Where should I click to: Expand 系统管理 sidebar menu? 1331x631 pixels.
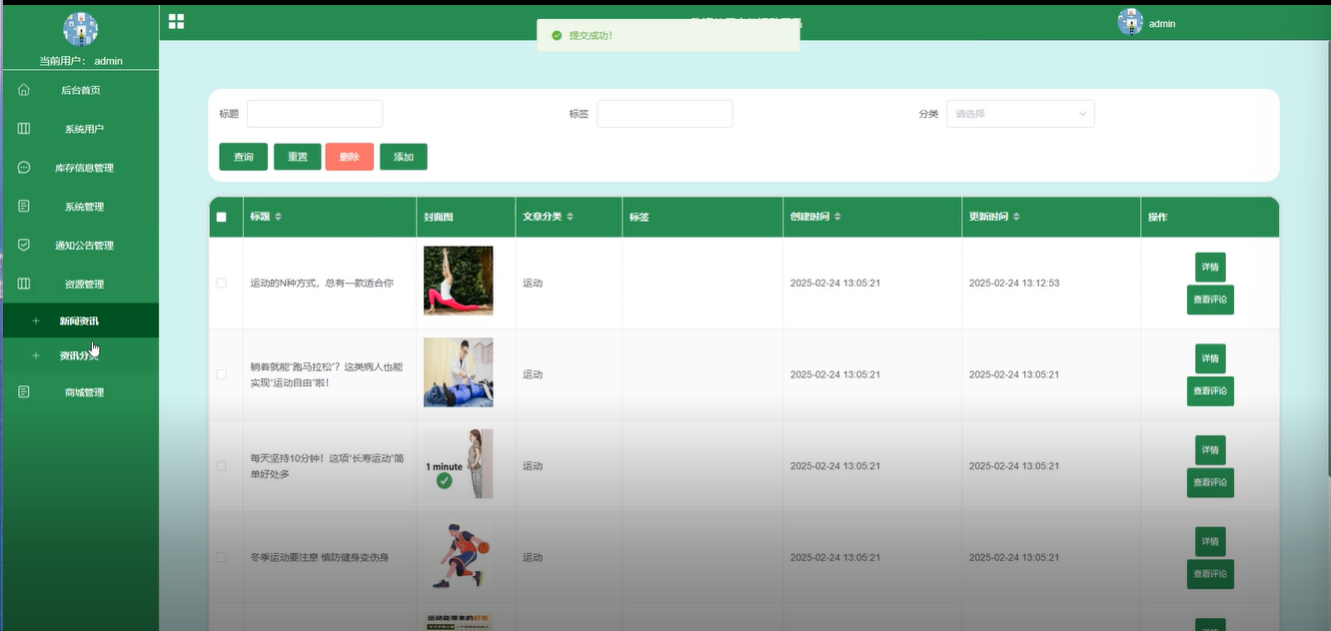[80, 207]
